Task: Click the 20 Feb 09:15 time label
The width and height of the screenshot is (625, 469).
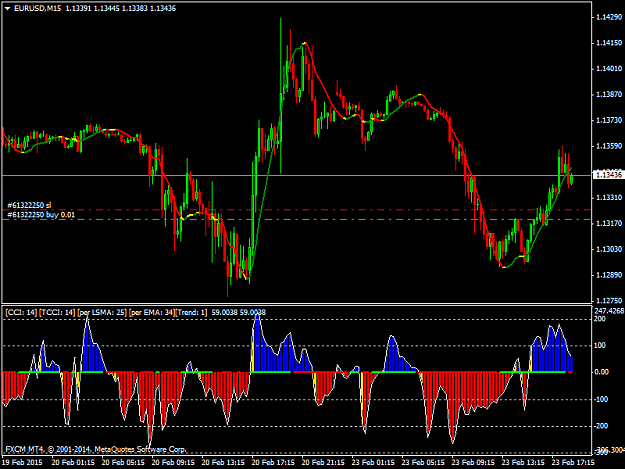Action: (173, 463)
